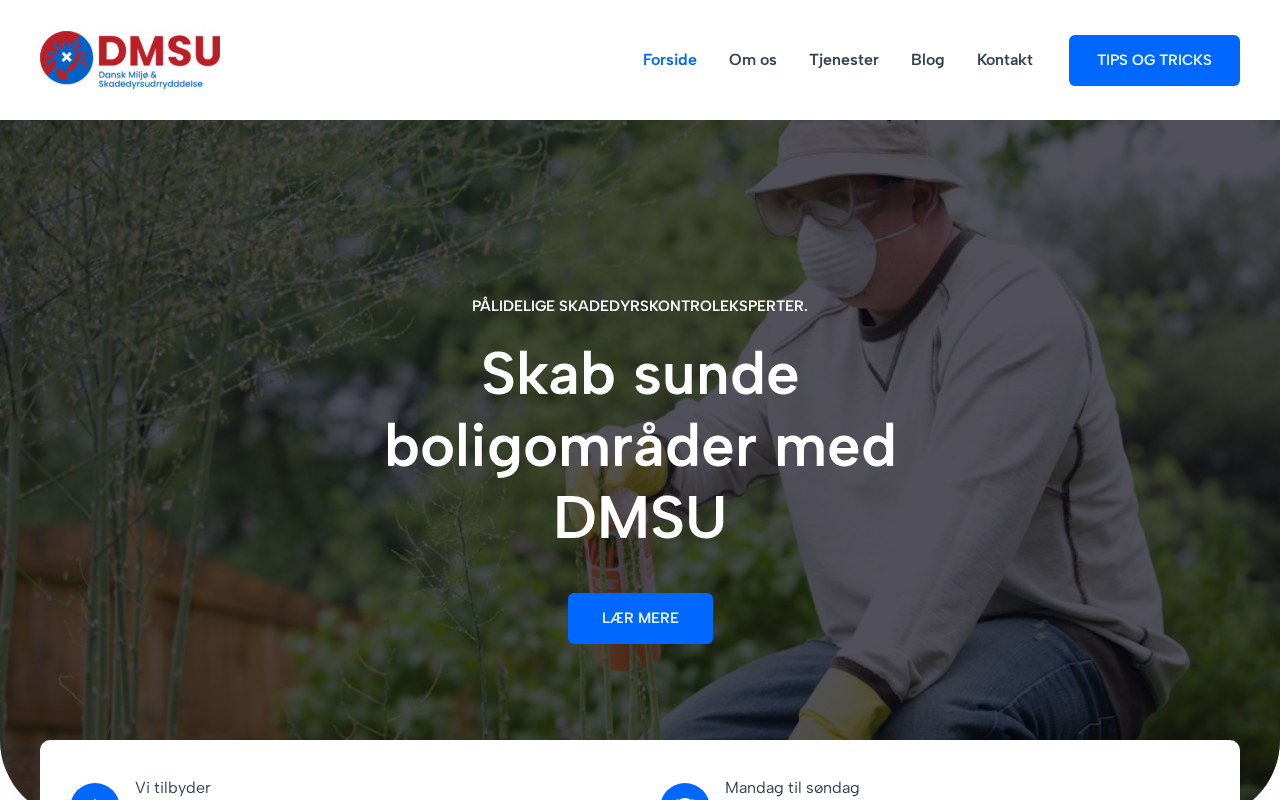1280x800 pixels.
Task: Visit the Blog page
Action: click(928, 60)
